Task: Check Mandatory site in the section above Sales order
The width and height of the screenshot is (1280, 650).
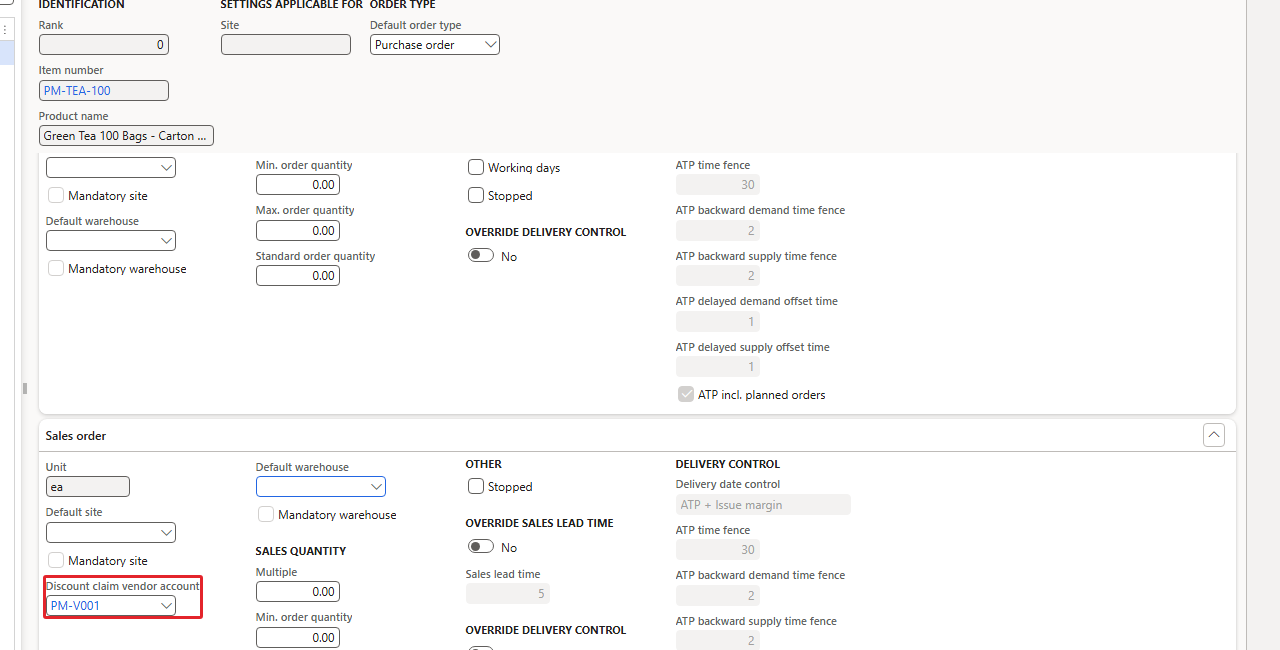Action: click(x=56, y=195)
